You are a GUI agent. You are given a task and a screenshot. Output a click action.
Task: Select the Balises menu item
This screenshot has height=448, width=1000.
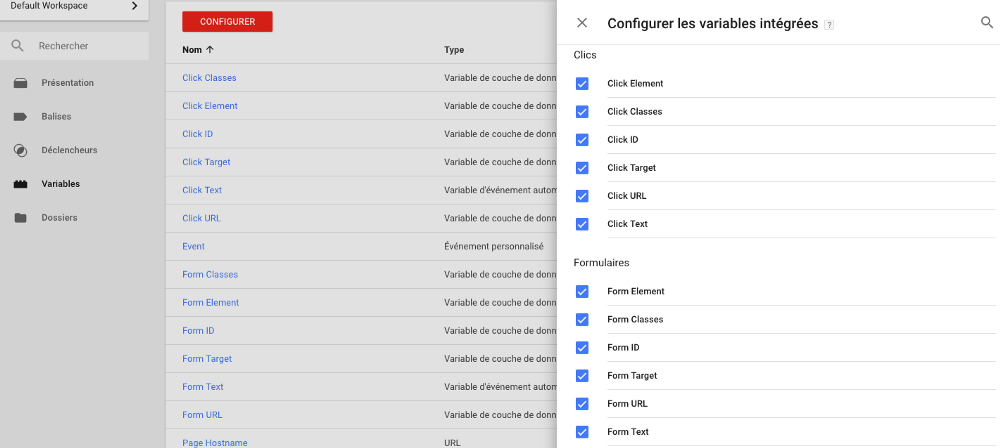point(56,117)
